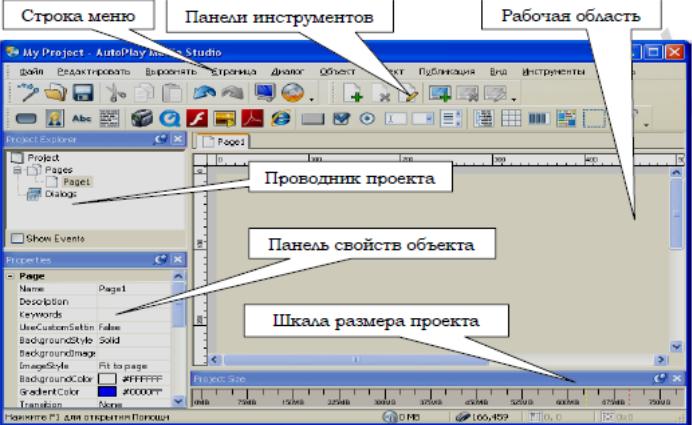Click Properties panel scroll down arrow
This screenshot has width=692, height=425.
pos(178,401)
